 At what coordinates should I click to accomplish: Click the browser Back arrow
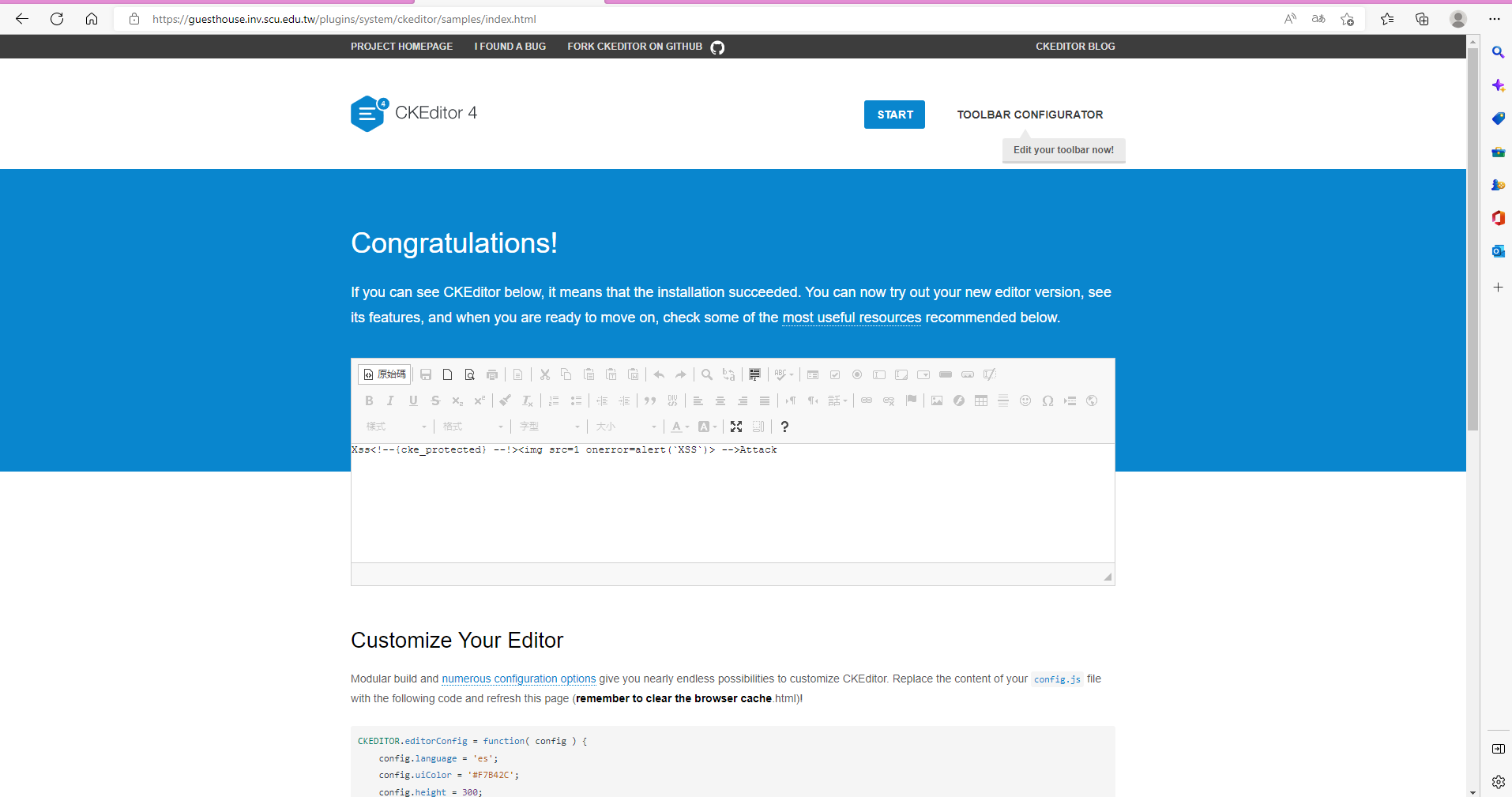22,19
